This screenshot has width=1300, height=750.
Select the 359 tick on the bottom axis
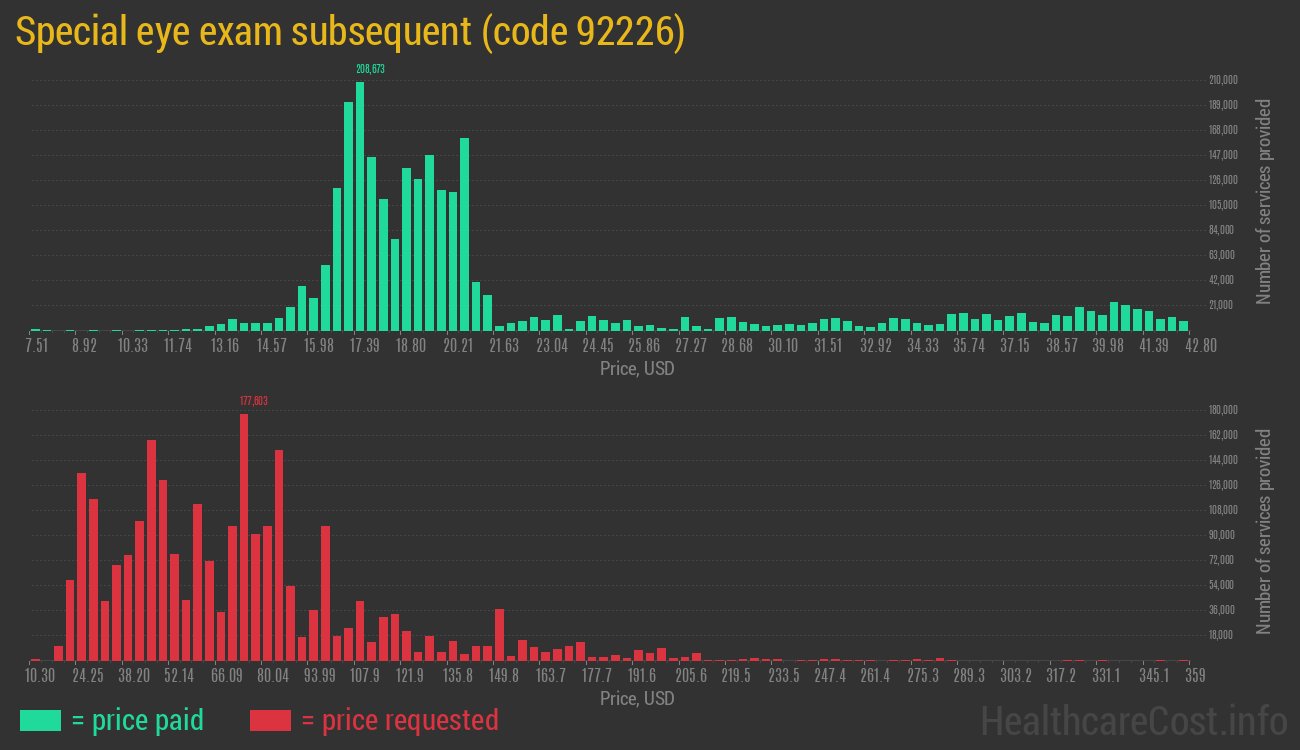click(x=1194, y=675)
